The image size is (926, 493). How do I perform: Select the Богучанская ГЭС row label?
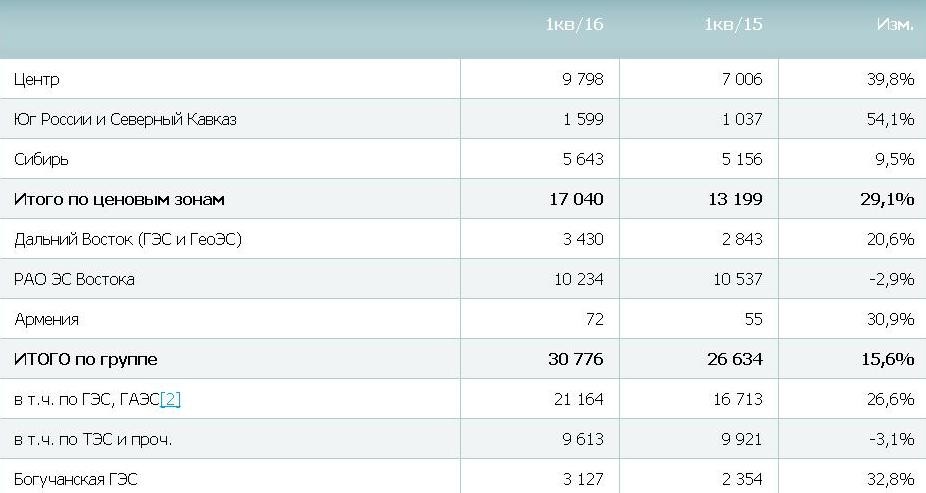click(75, 479)
